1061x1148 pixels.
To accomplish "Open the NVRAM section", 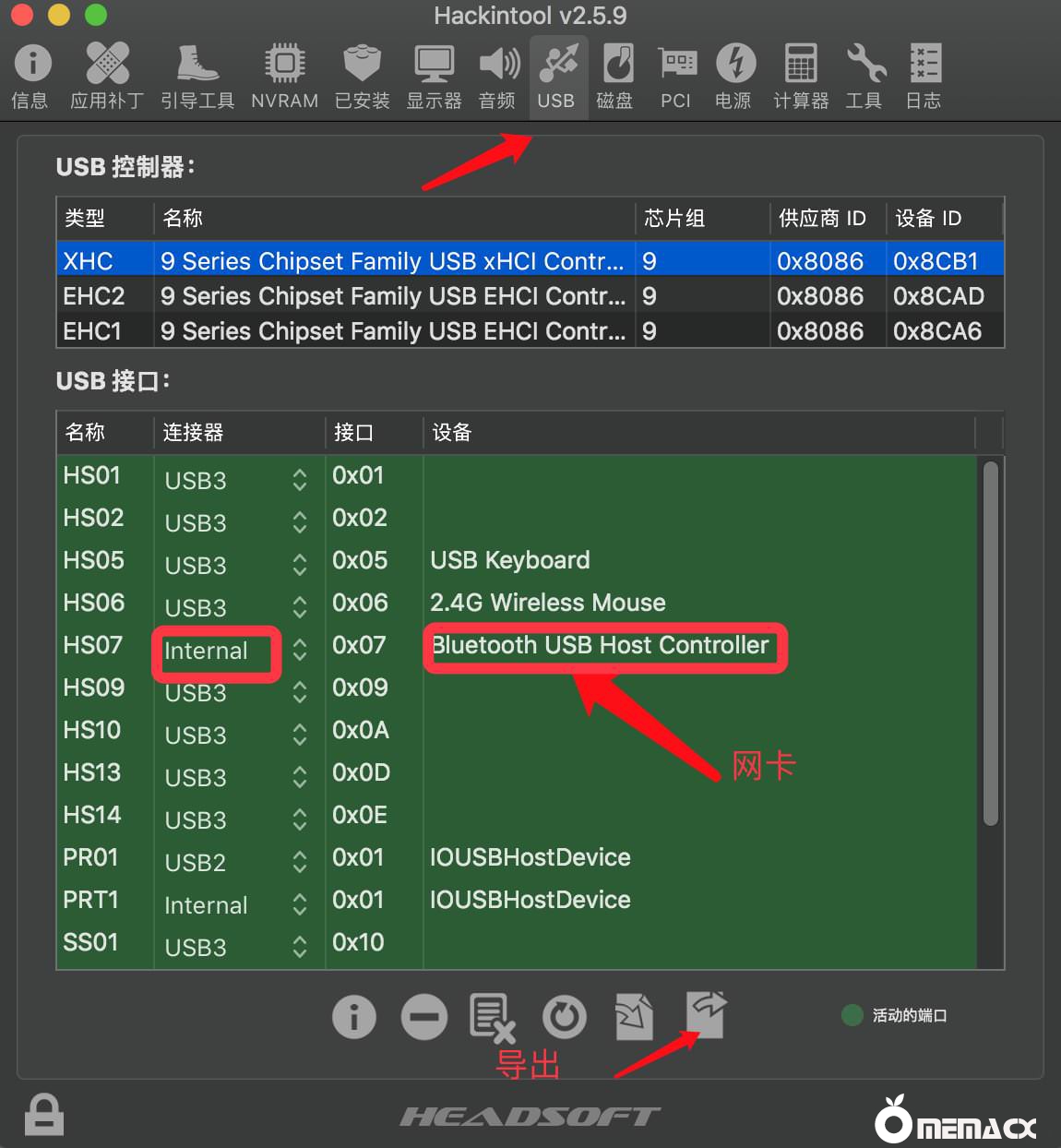I will [x=284, y=76].
